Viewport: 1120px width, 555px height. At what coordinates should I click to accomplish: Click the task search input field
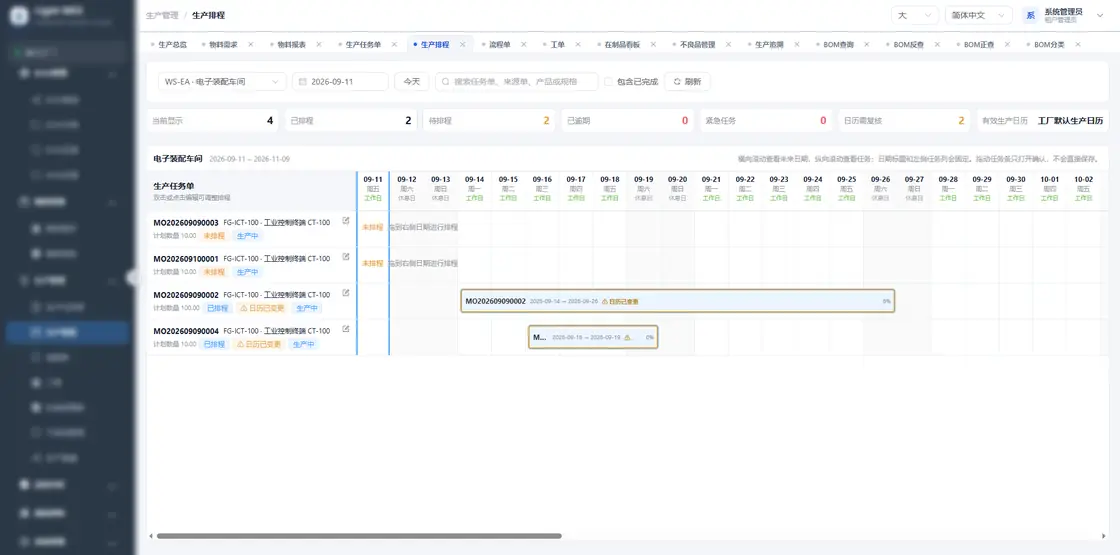(516, 81)
